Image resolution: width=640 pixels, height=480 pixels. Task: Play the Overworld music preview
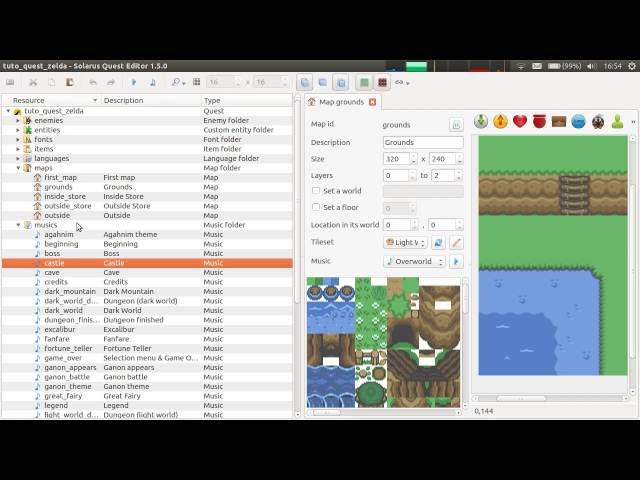point(456,261)
